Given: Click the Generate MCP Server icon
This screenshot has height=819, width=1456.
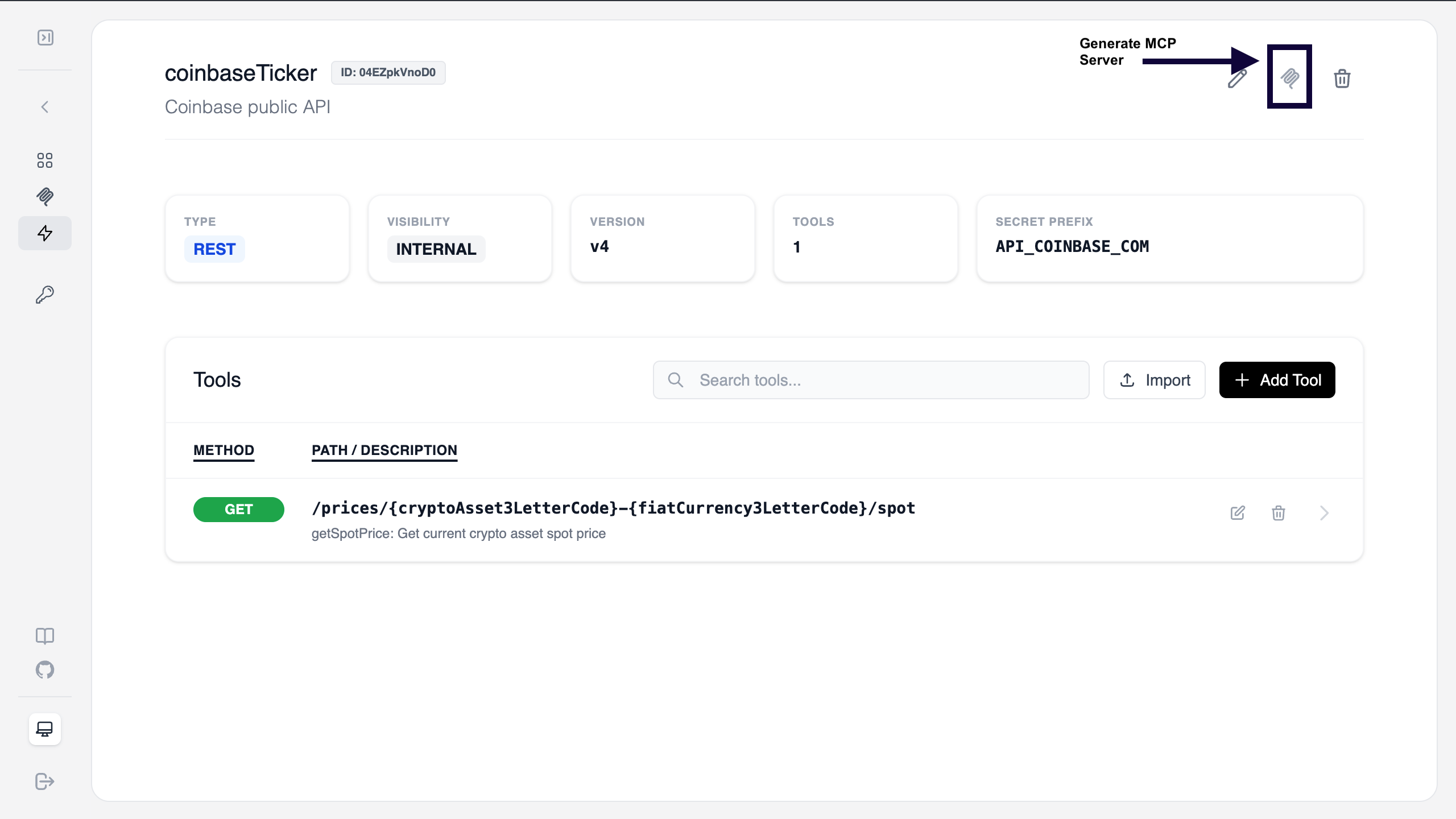Looking at the screenshot, I should click(x=1289, y=77).
